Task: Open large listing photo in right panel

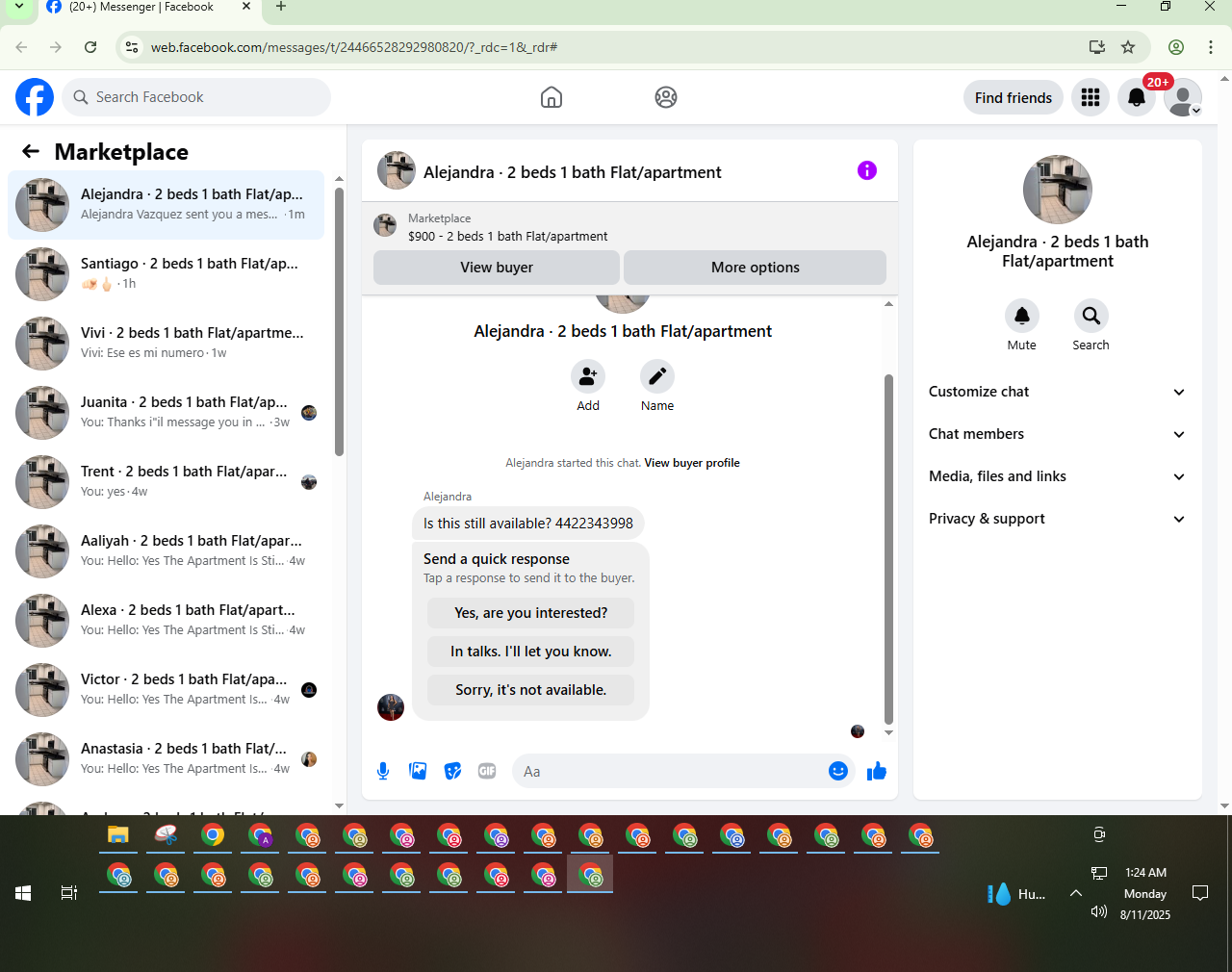Action: (1058, 190)
